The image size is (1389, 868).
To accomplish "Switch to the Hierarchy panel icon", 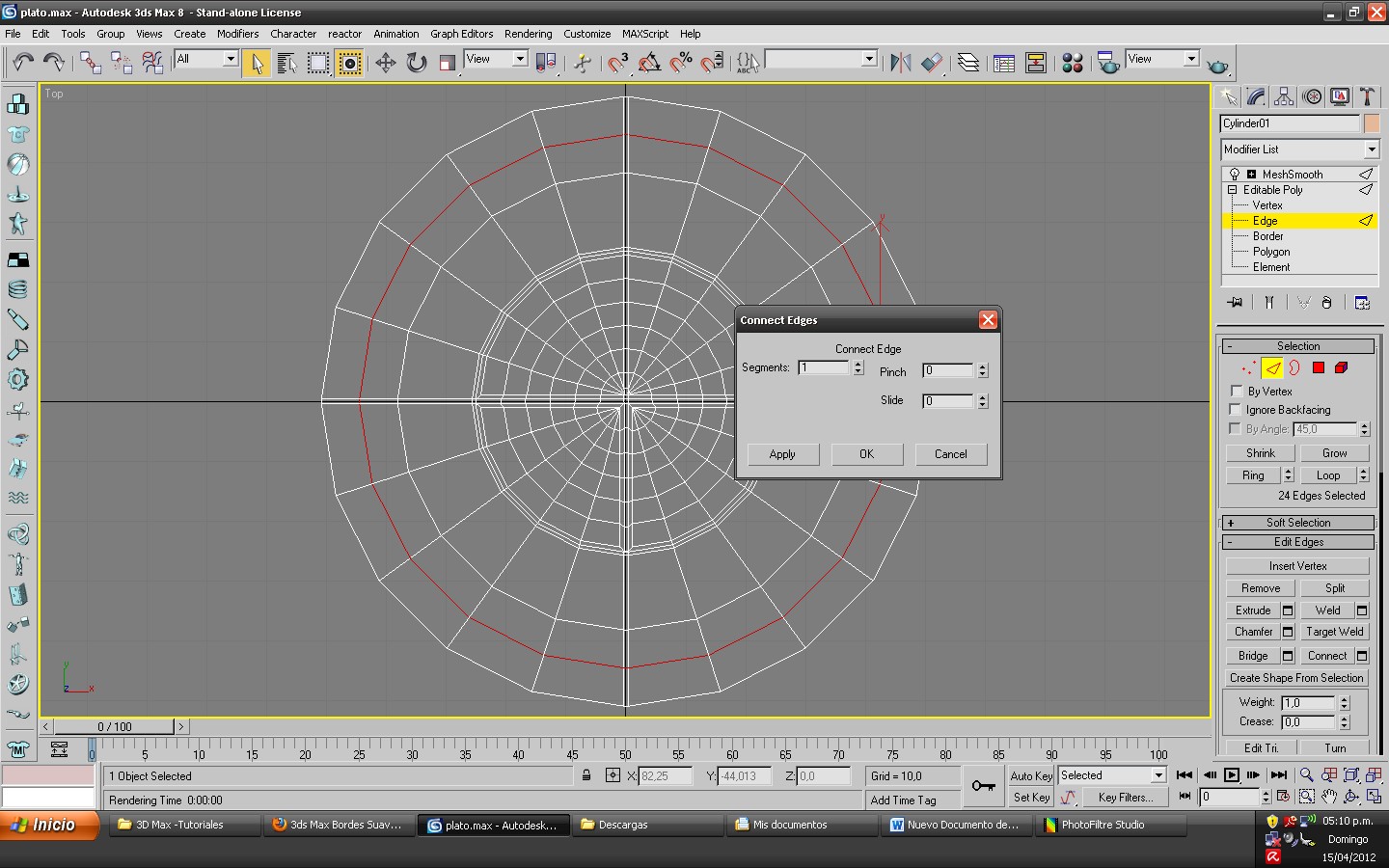I will (x=1283, y=96).
